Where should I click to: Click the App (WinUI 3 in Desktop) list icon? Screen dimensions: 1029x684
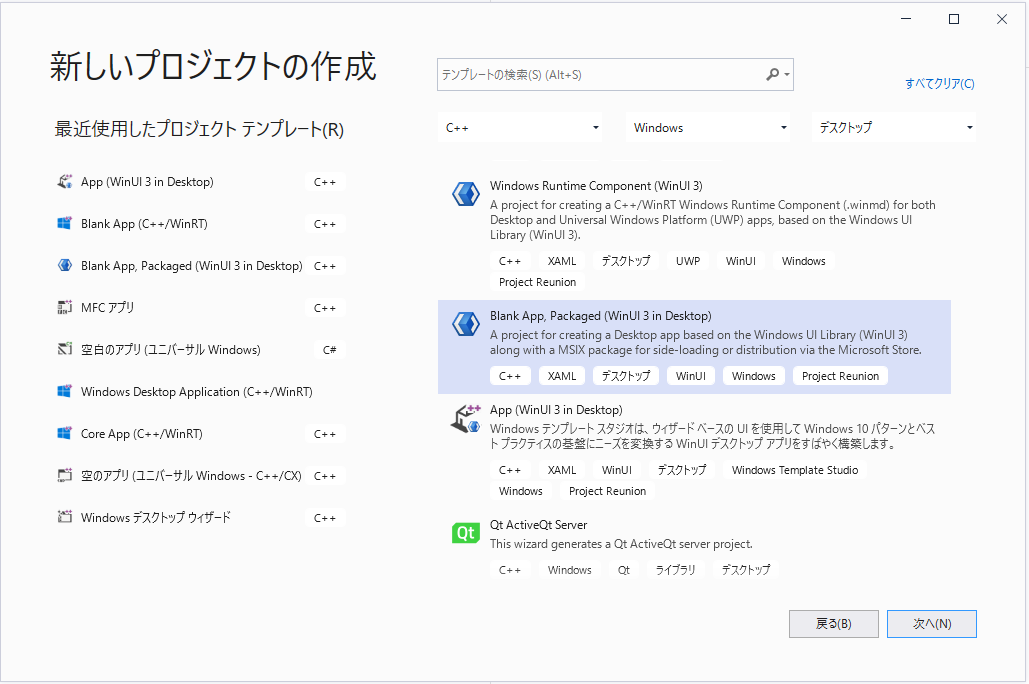466,419
